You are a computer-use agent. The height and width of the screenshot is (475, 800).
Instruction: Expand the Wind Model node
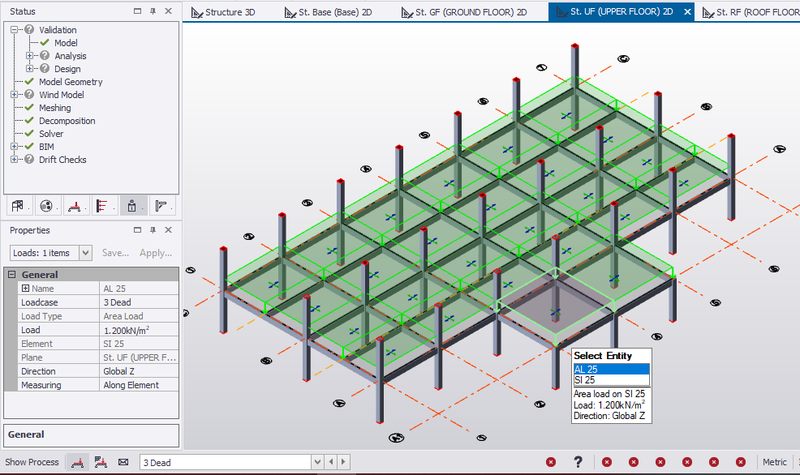(x=14, y=94)
